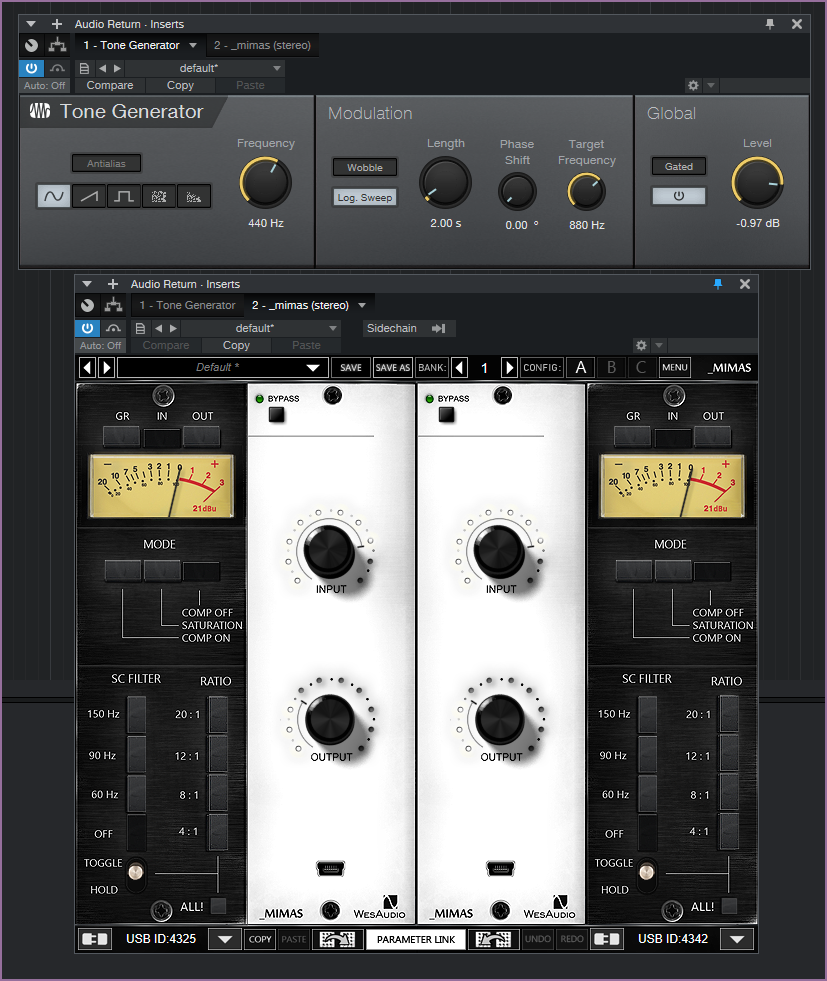Image resolution: width=827 pixels, height=981 pixels.
Task: Enable Wobble modulation
Action: point(365,168)
